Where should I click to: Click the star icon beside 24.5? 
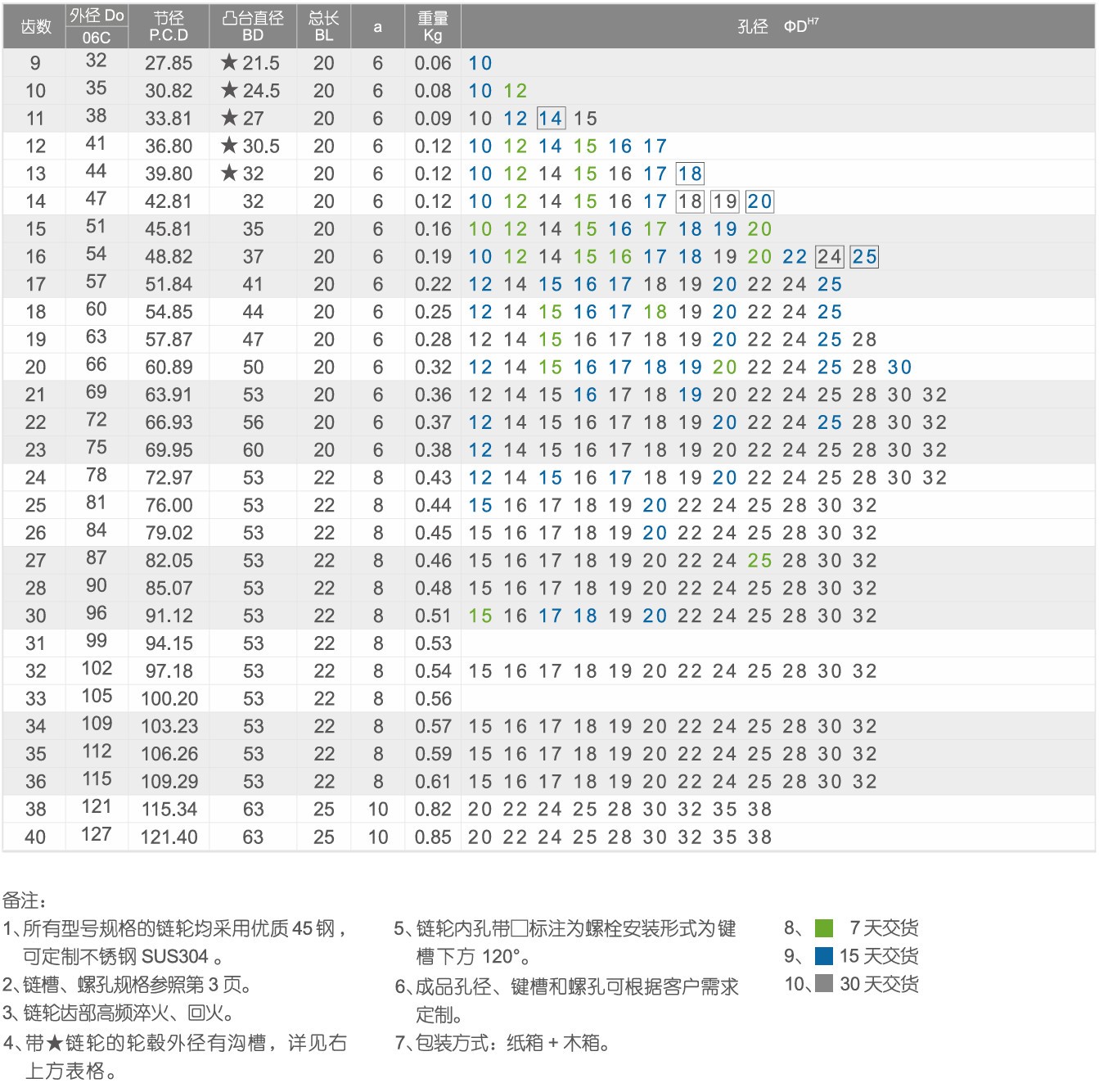click(229, 90)
